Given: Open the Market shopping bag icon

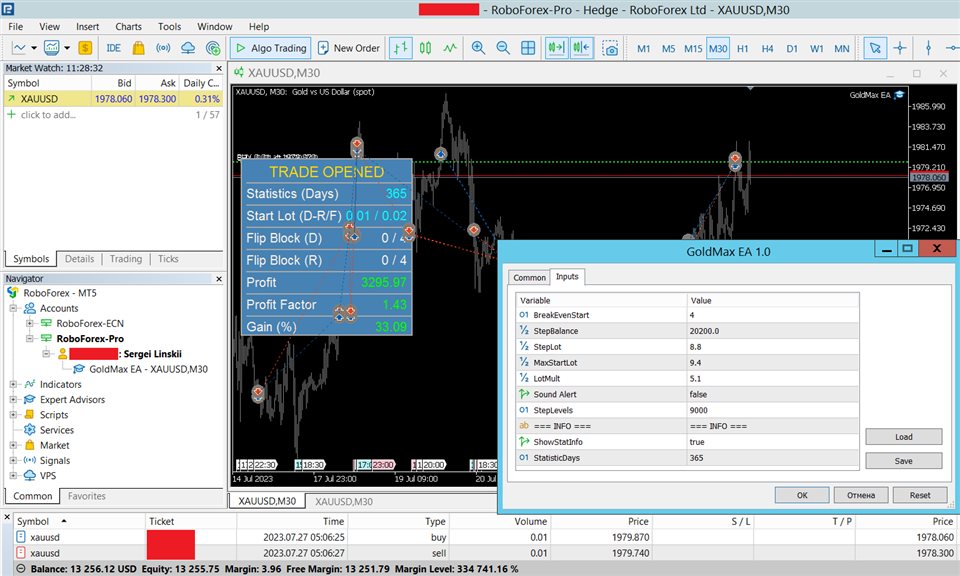Looking at the screenshot, I should 138,48.
